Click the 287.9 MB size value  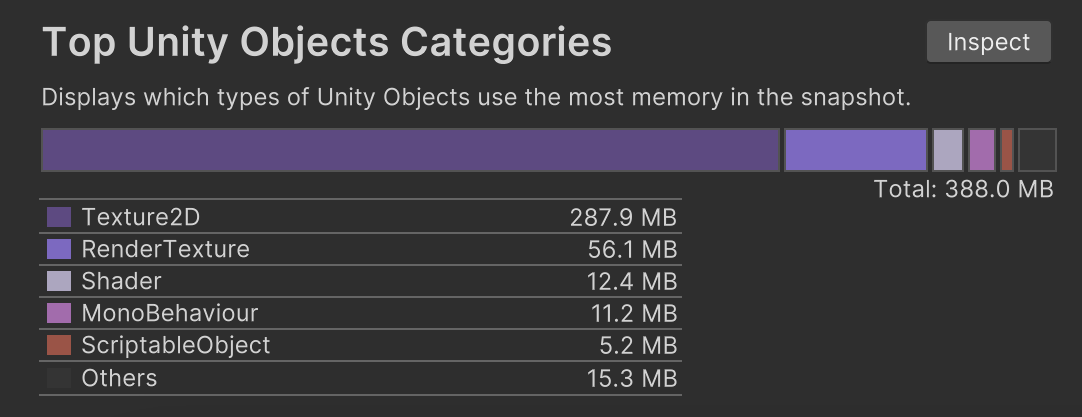coord(623,218)
